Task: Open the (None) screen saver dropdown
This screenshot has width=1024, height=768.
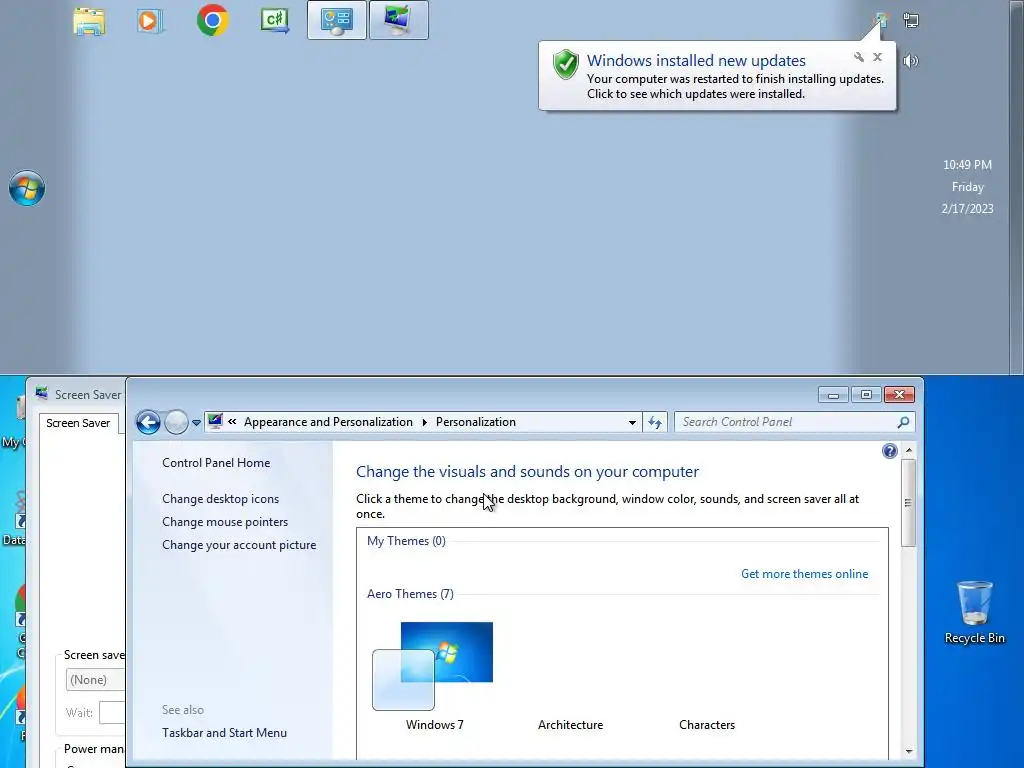Action: coord(95,680)
